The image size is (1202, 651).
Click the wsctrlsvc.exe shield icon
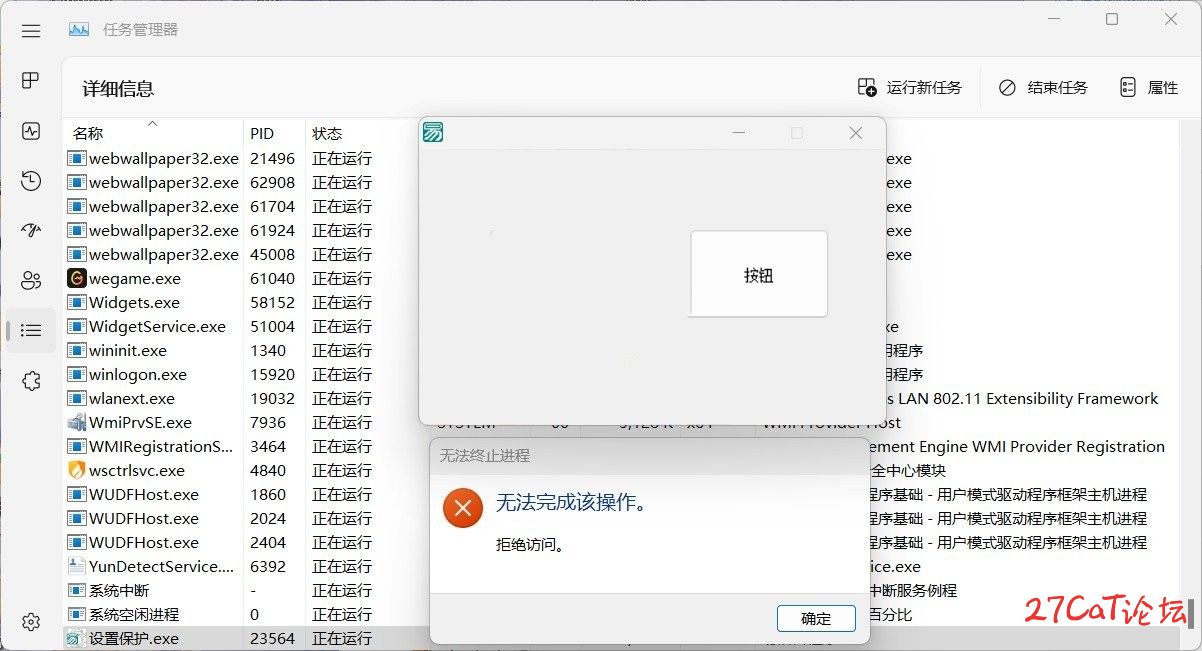tap(76, 470)
